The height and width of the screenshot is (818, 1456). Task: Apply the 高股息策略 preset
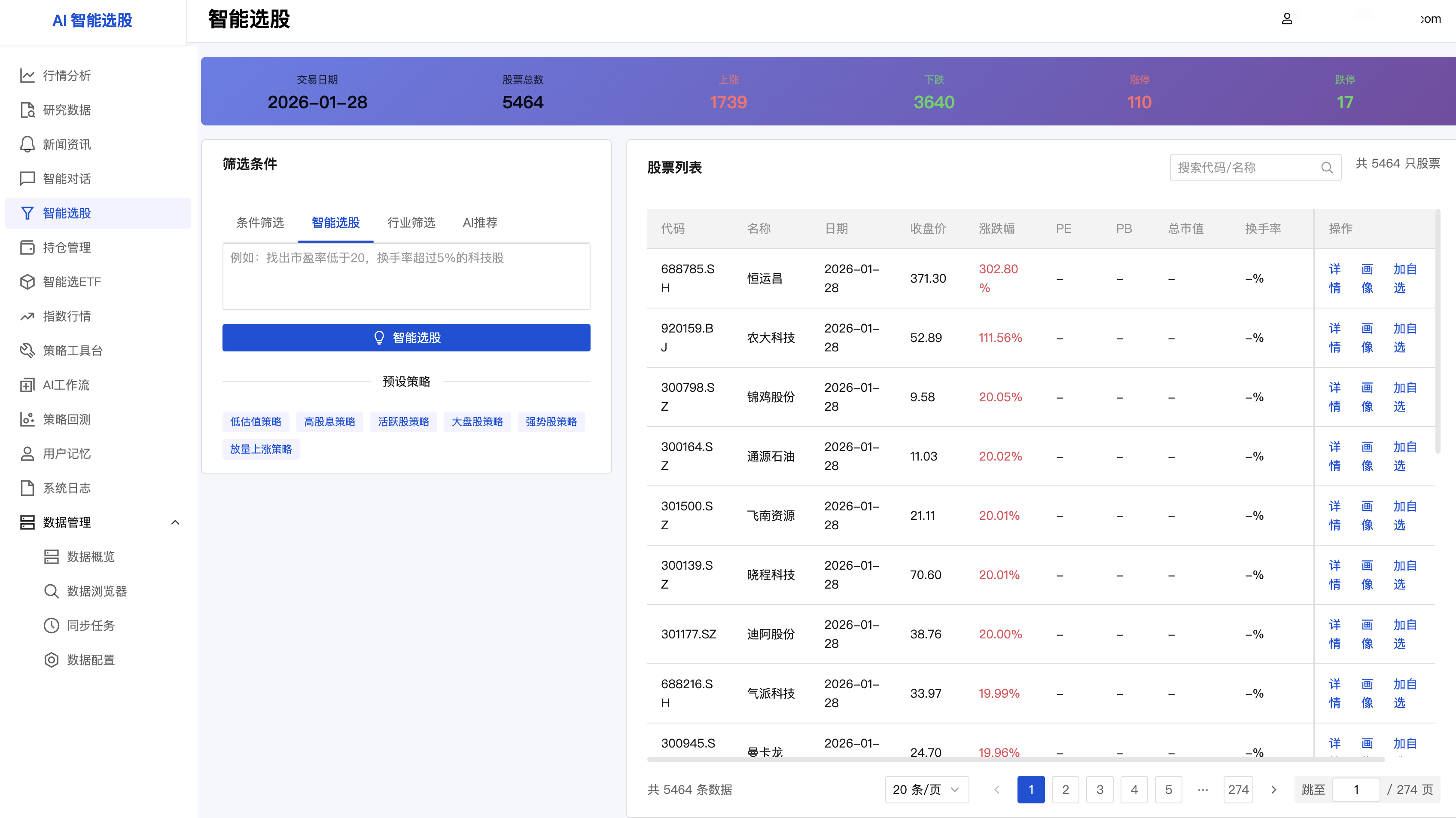(x=329, y=422)
